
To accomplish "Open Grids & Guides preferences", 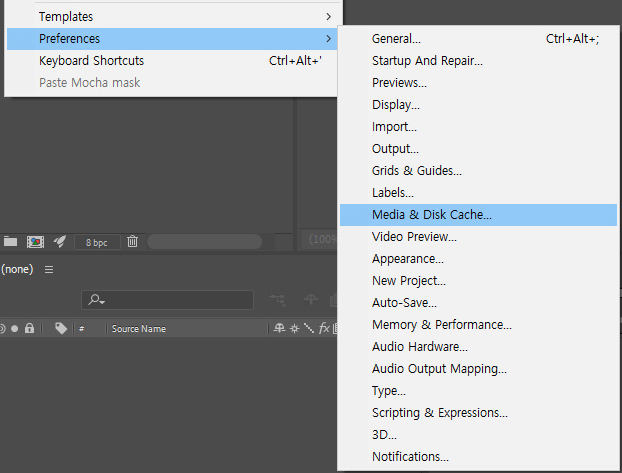I will tap(478, 171).
